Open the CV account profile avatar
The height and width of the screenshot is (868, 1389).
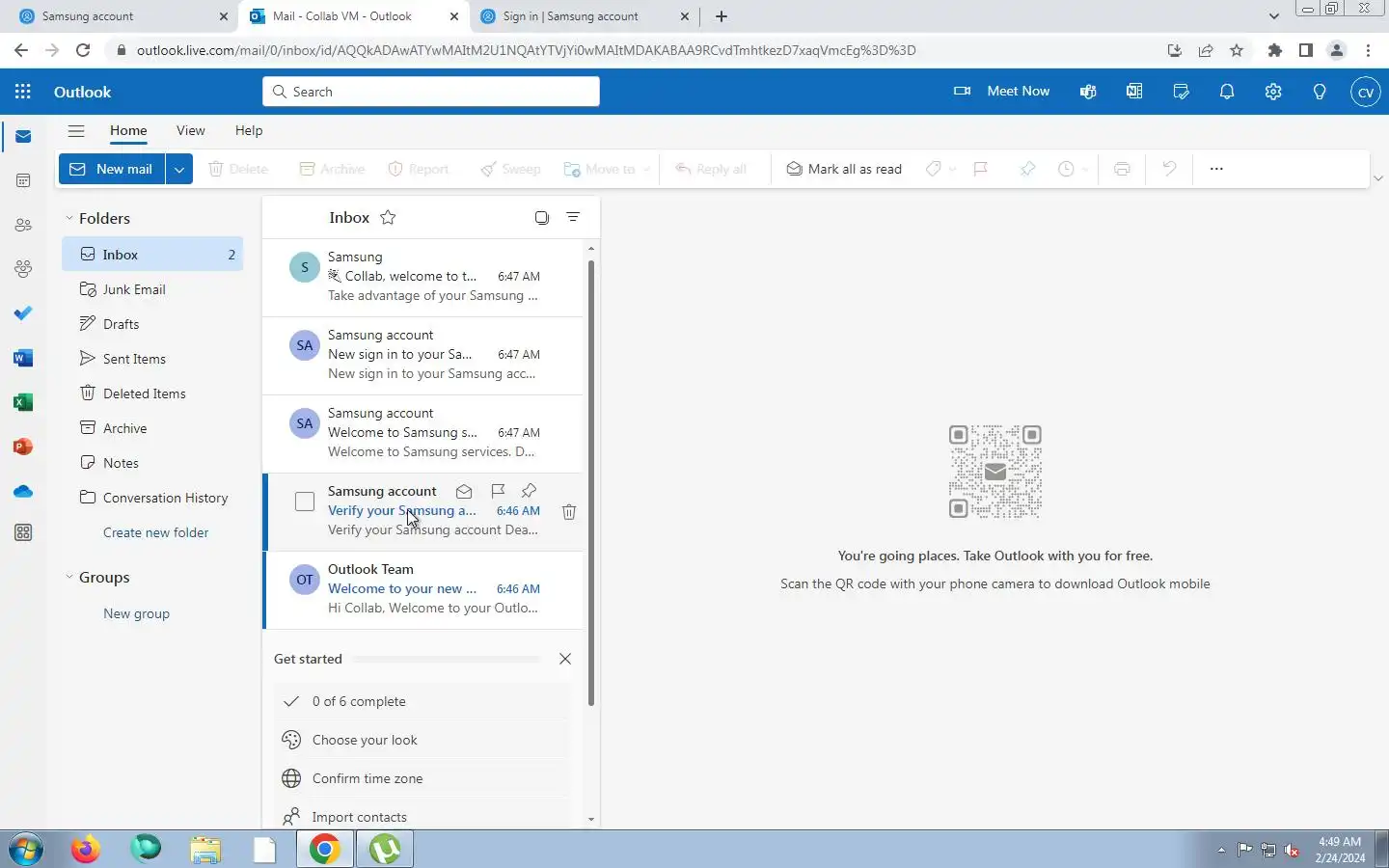[1365, 92]
